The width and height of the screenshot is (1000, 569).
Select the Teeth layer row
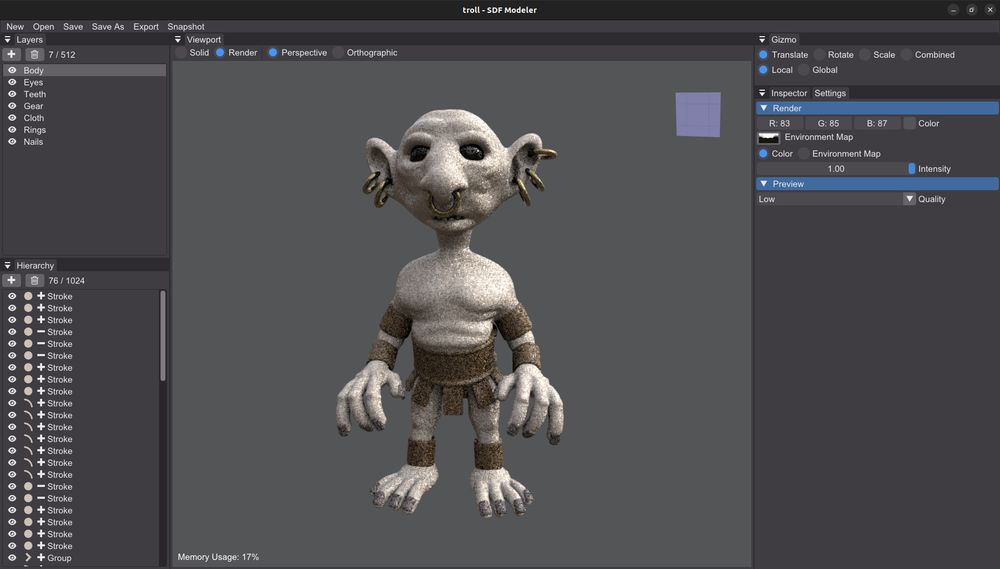point(85,94)
